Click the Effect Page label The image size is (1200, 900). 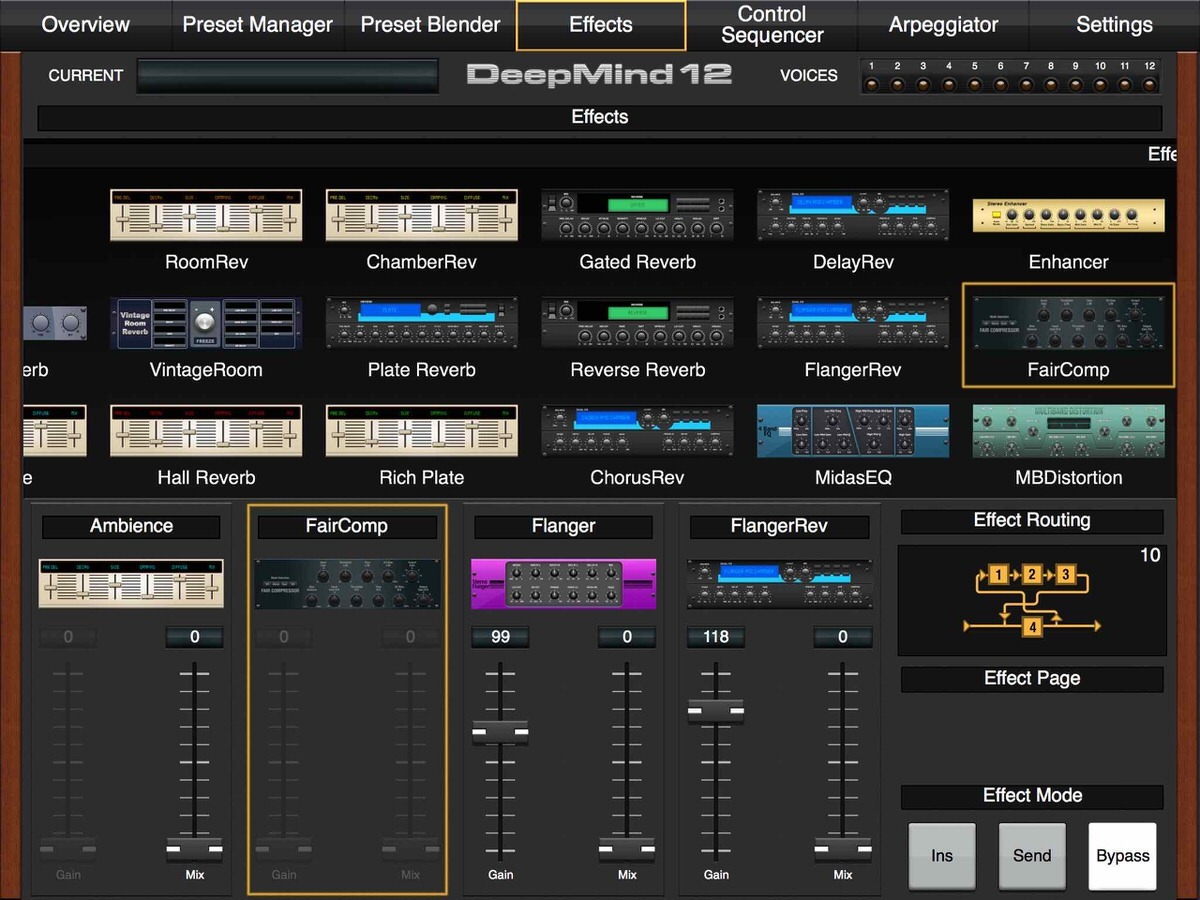pos(1032,678)
